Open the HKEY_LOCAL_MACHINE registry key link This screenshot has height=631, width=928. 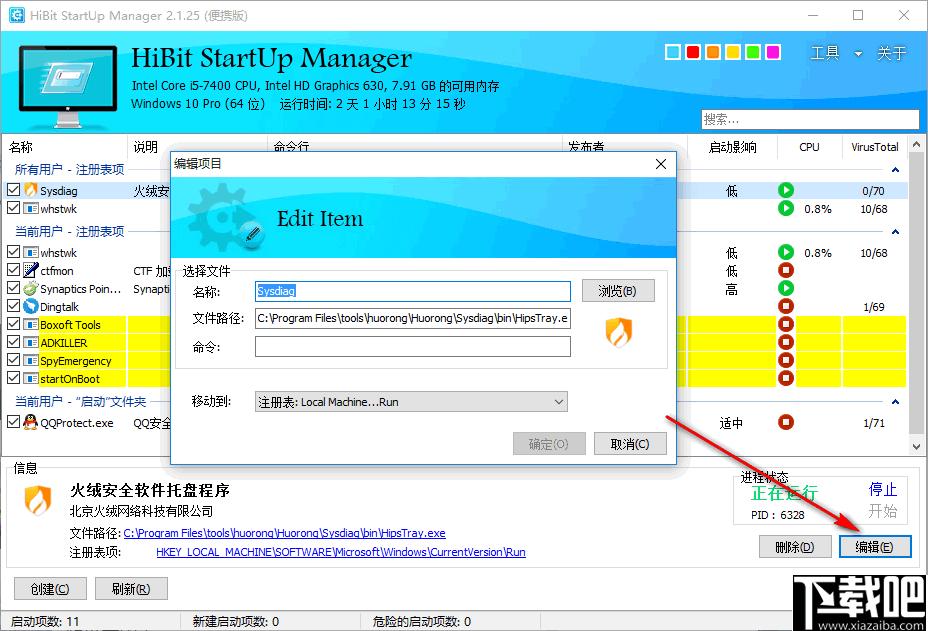tap(341, 552)
